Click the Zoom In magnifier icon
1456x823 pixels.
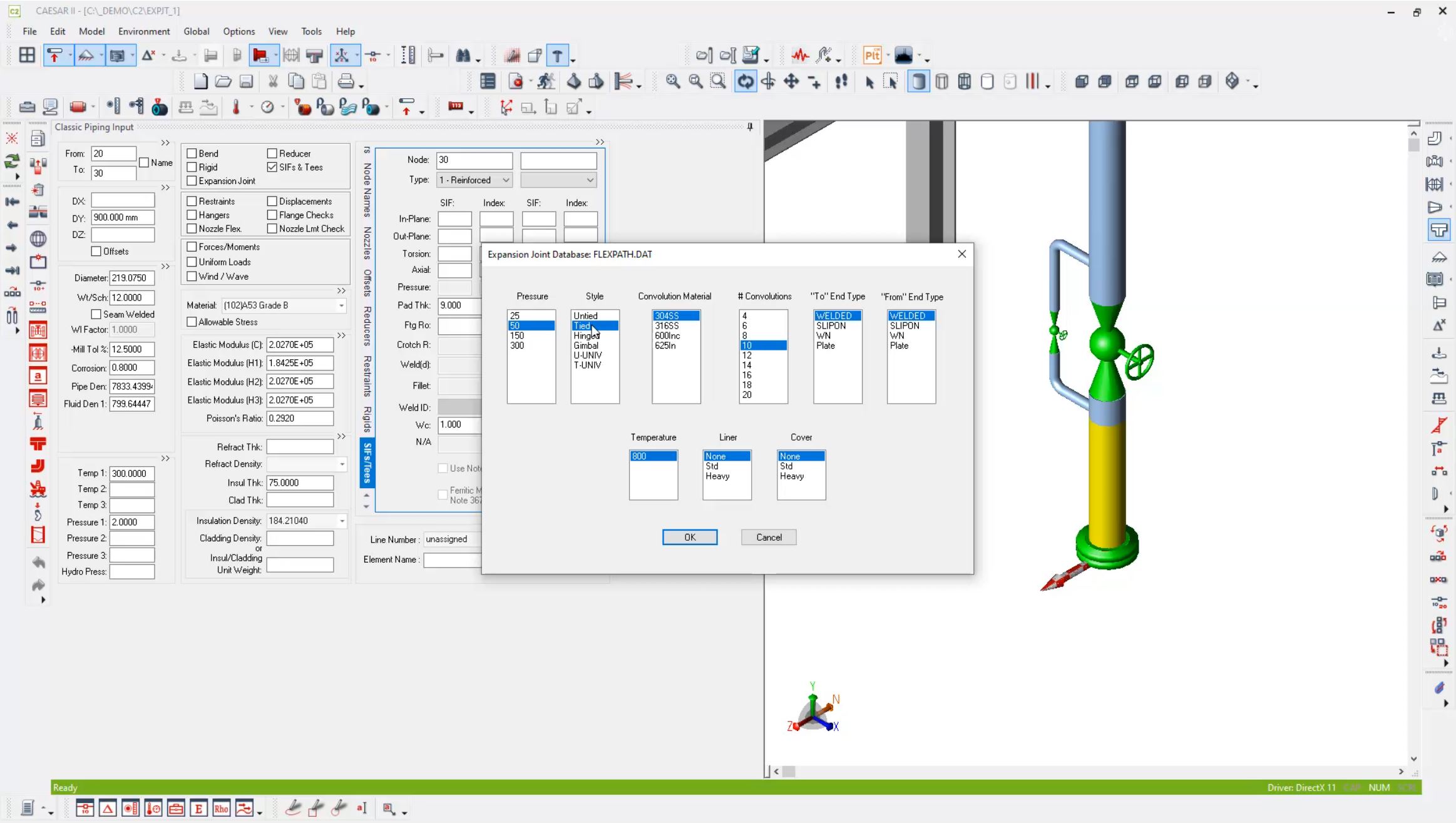pyautogui.click(x=673, y=81)
